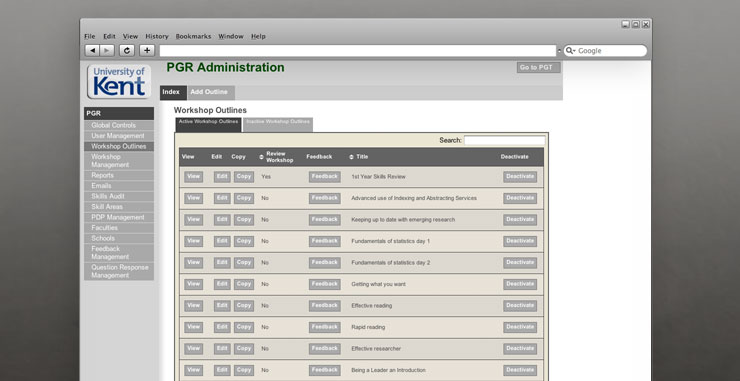This screenshot has height=381, width=740.
Task: Open Skill Areas in the sidebar
Action: click(119, 207)
